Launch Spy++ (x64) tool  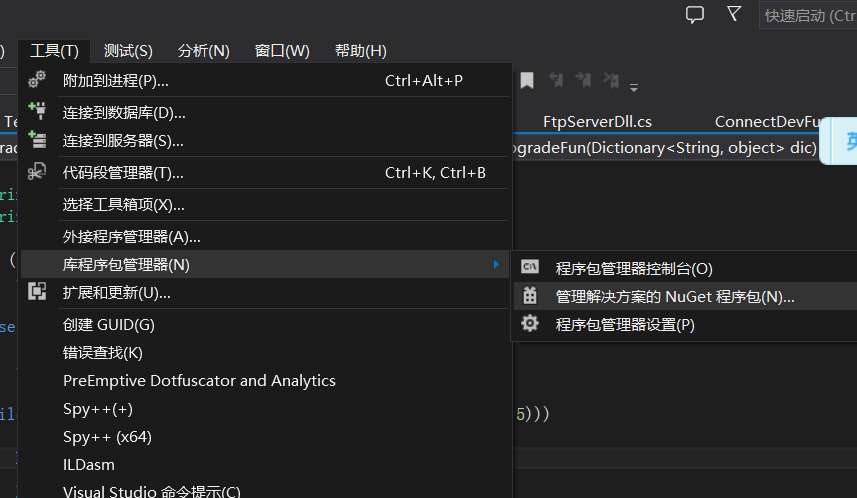[266, 437]
